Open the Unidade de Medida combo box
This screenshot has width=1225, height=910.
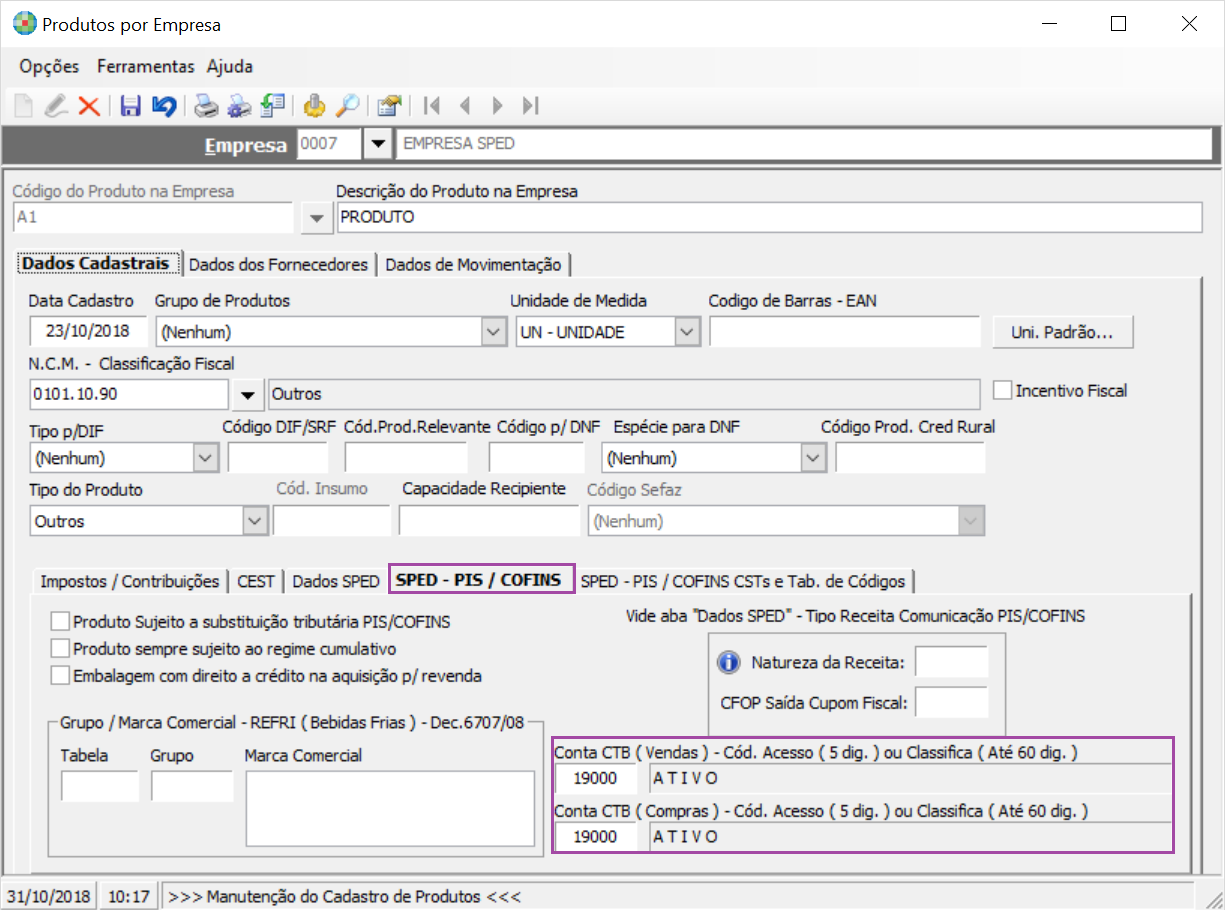coord(686,332)
